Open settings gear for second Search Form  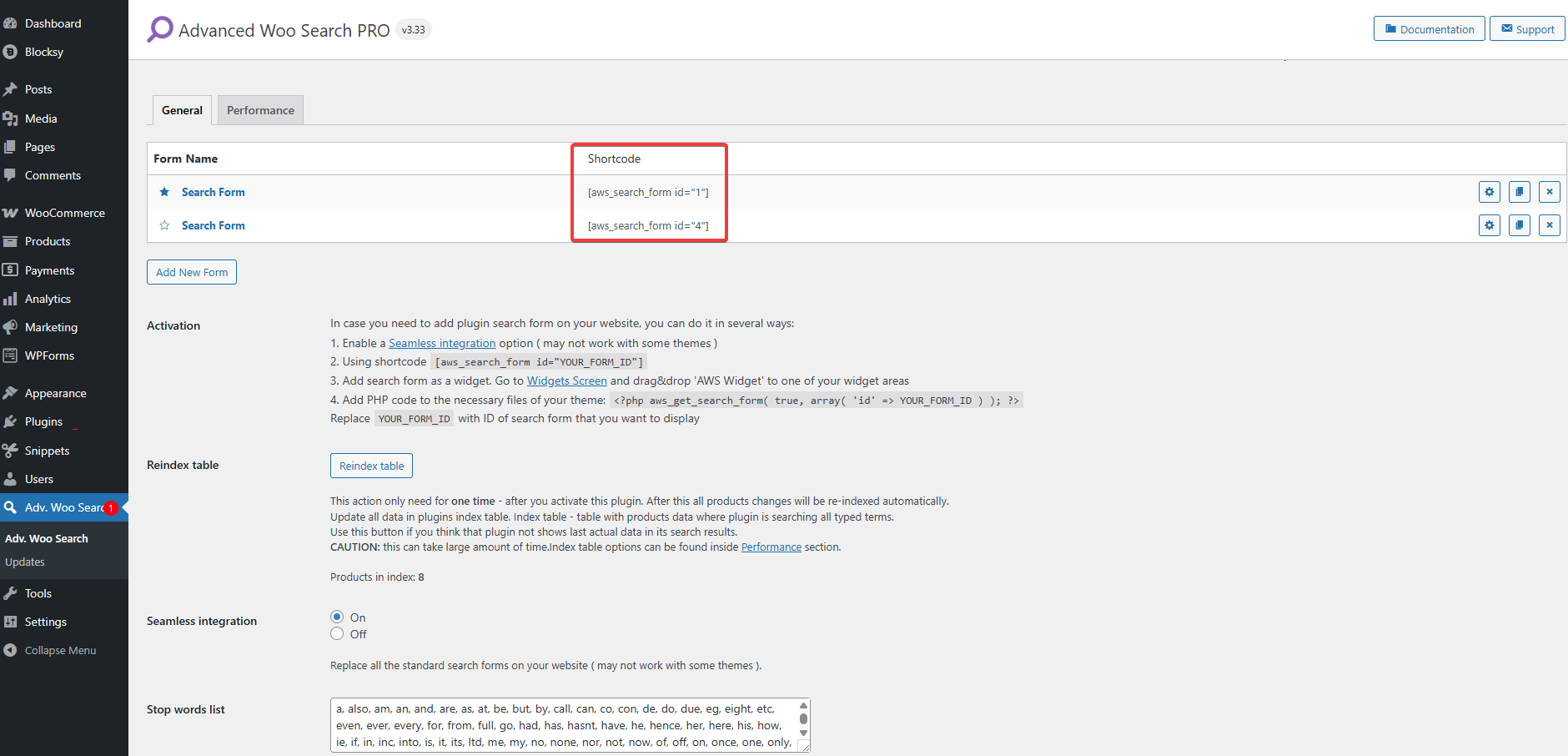[1489, 225]
